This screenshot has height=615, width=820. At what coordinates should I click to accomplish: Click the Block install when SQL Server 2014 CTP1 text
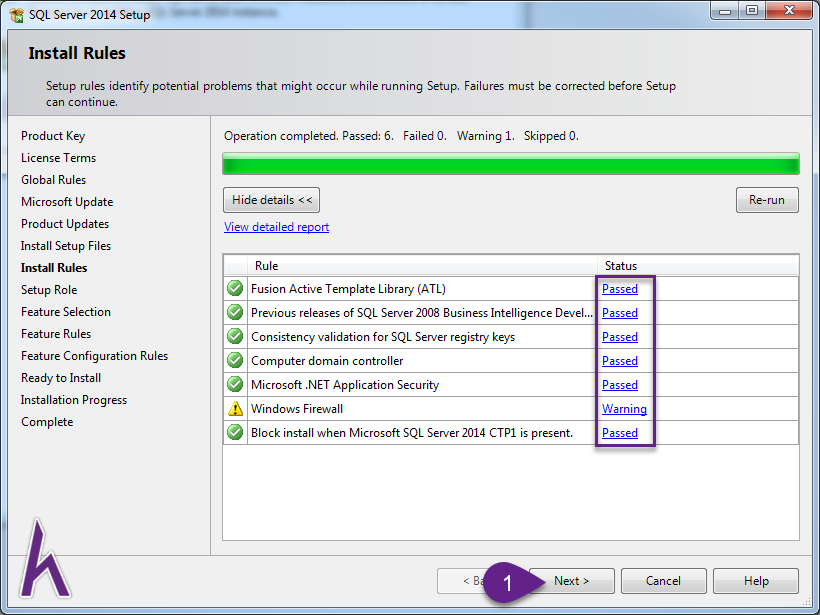[412, 433]
